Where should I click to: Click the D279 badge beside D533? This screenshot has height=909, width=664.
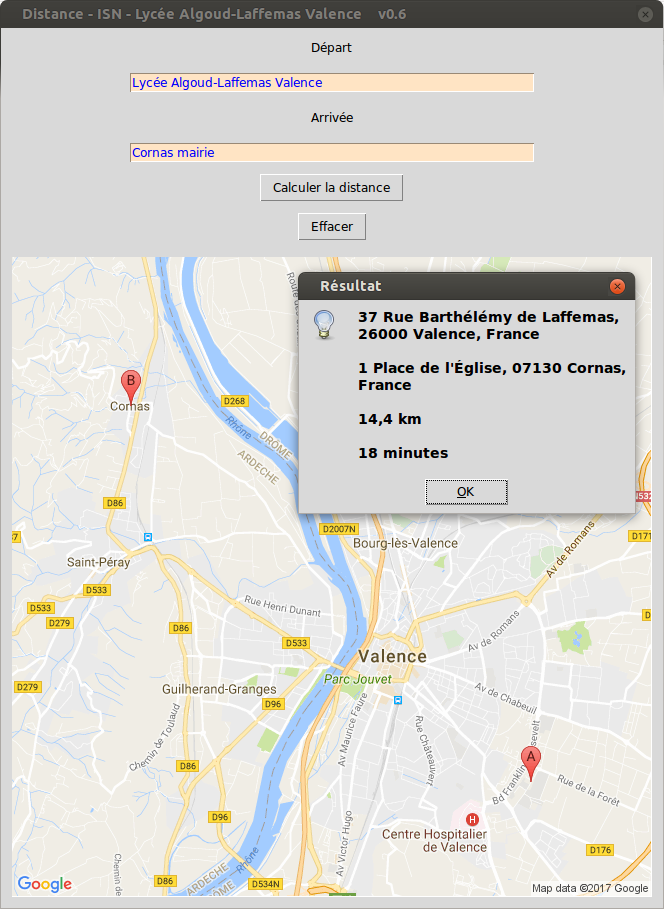pyautogui.click(x=59, y=623)
